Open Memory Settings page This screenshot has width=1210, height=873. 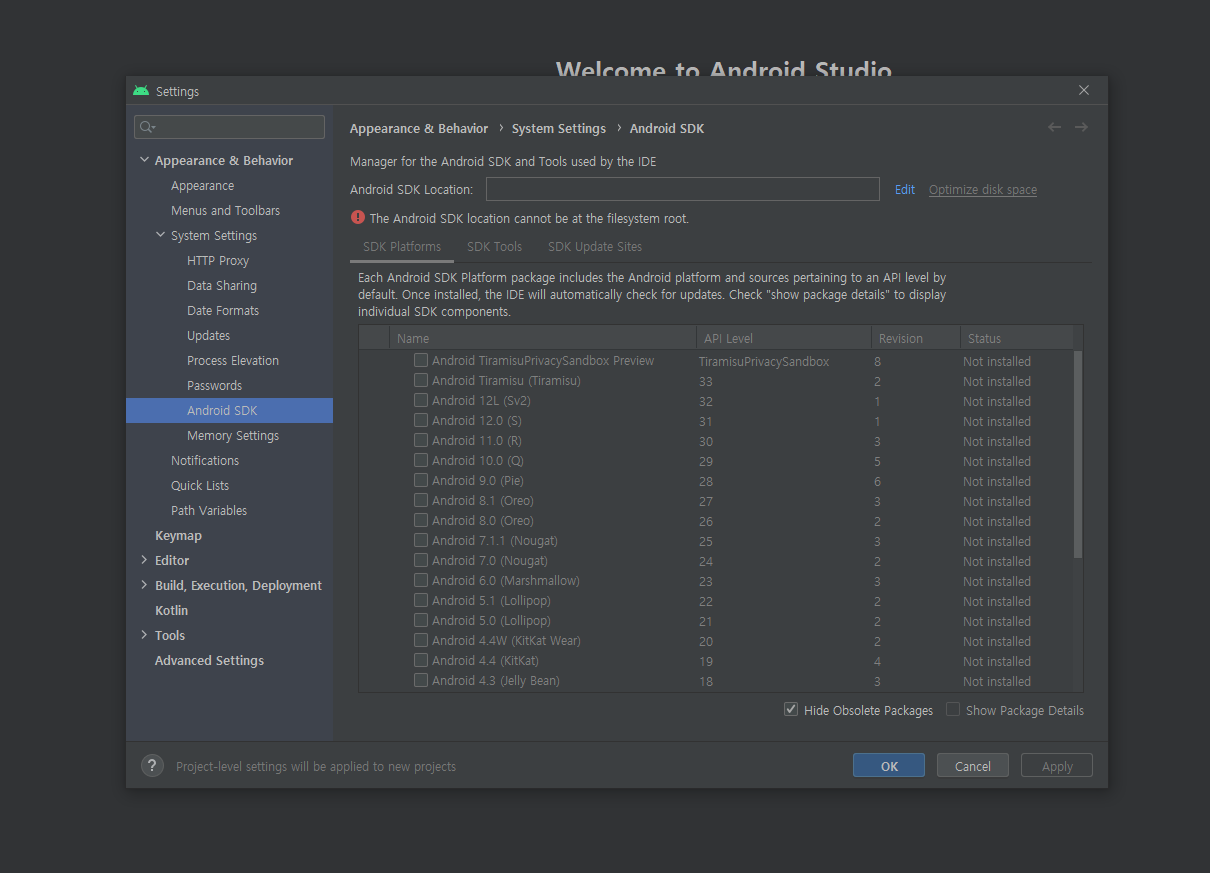click(x=233, y=435)
